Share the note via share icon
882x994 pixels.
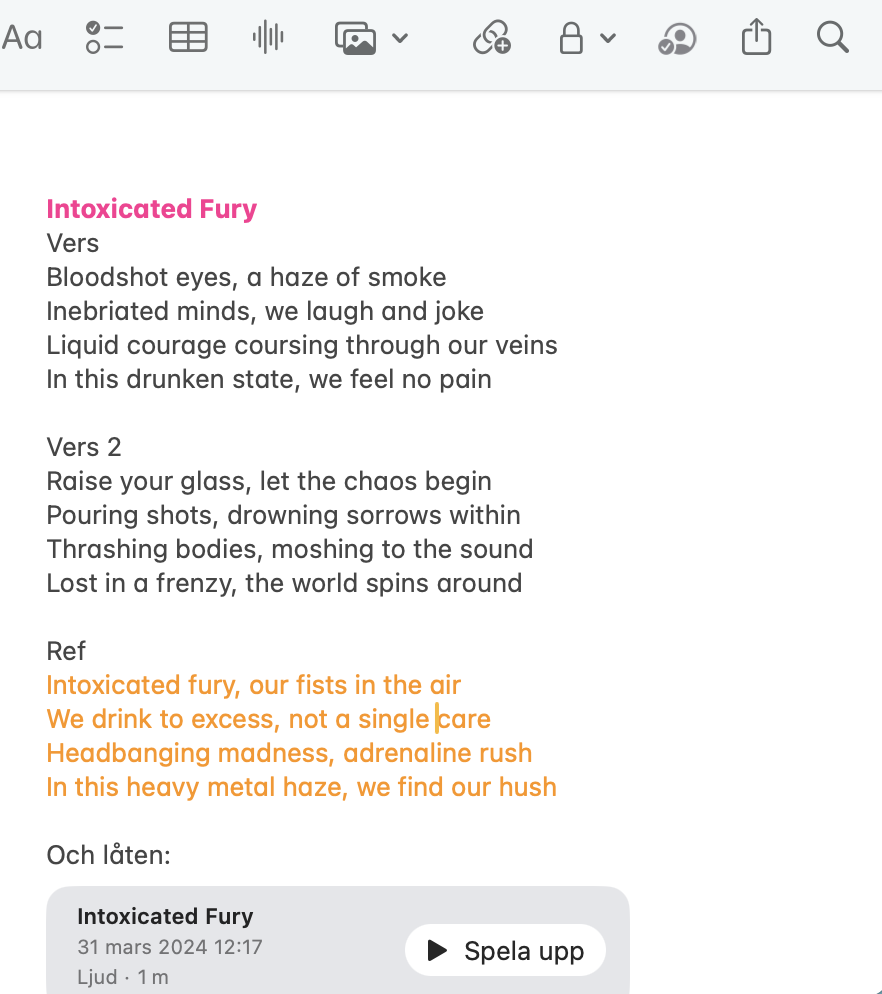[757, 39]
